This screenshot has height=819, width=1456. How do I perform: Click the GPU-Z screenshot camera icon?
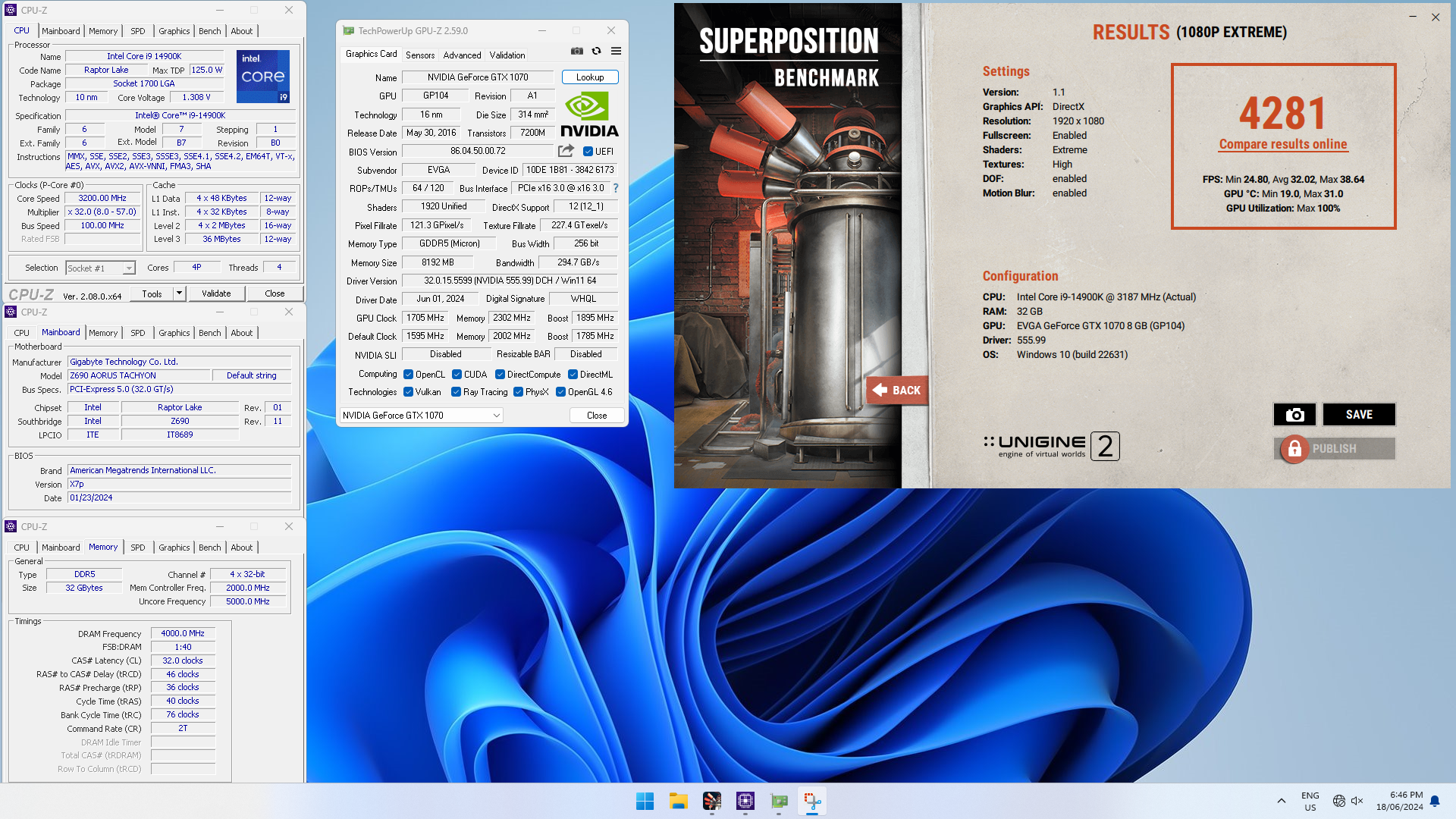(x=577, y=51)
